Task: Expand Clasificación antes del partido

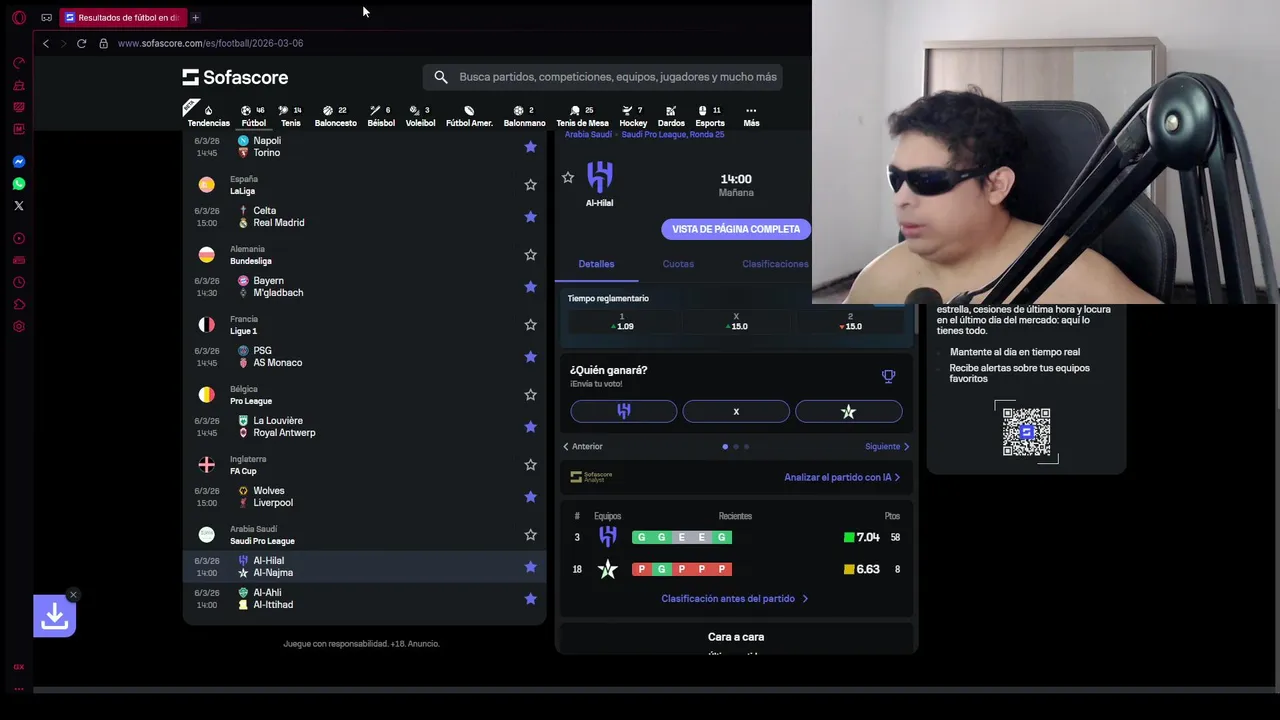Action: pyautogui.click(x=735, y=599)
